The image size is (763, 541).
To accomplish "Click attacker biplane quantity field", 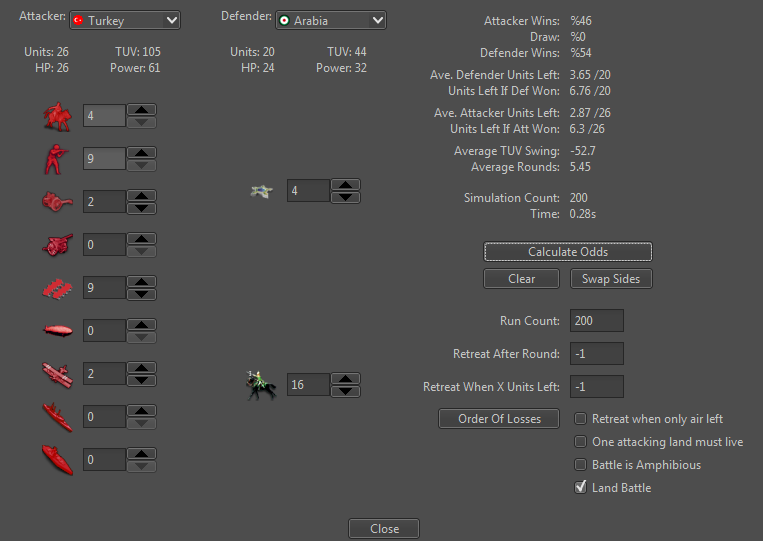I will coord(105,374).
